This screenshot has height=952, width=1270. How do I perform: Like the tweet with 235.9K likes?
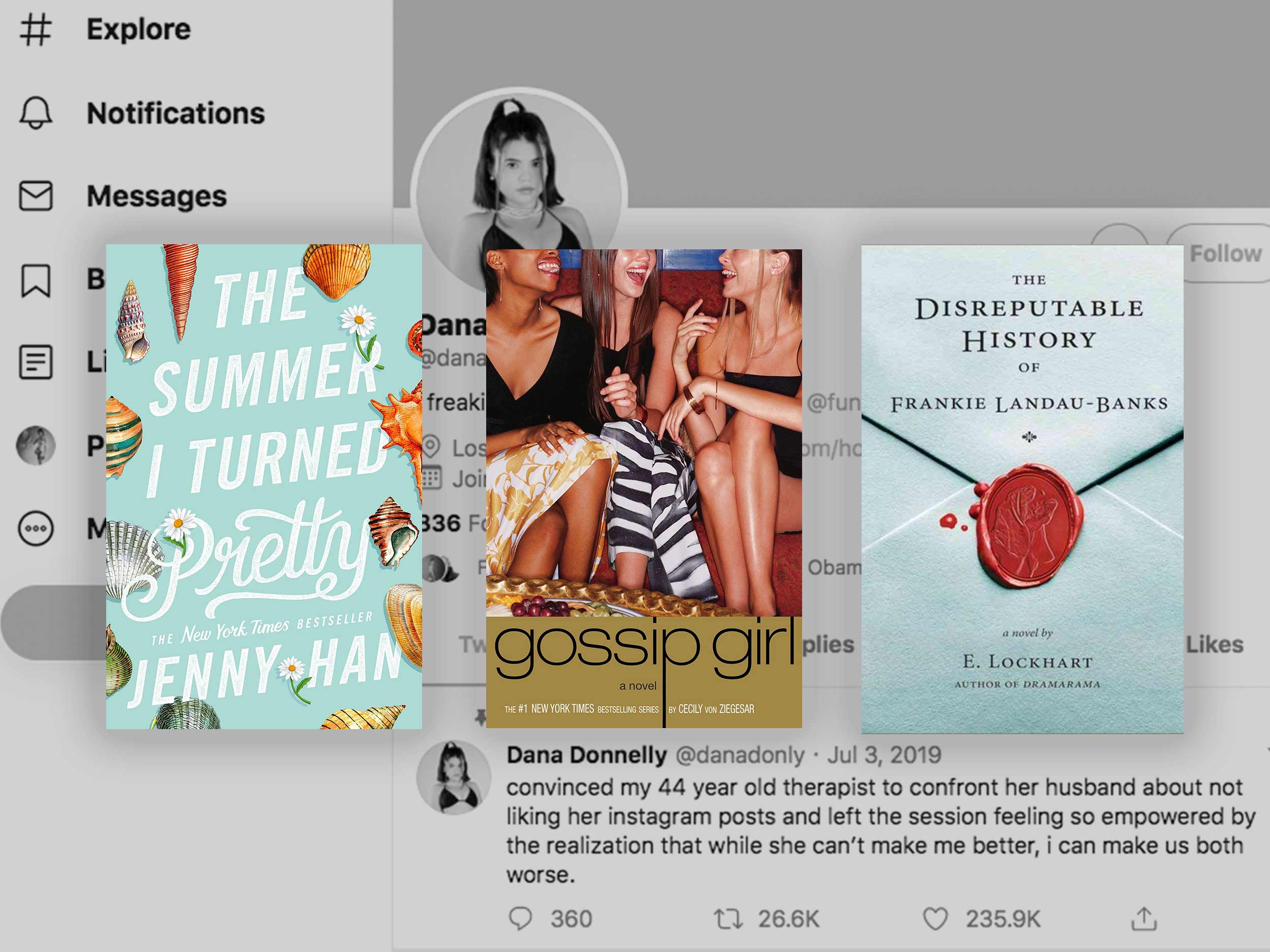pyautogui.click(x=935, y=918)
